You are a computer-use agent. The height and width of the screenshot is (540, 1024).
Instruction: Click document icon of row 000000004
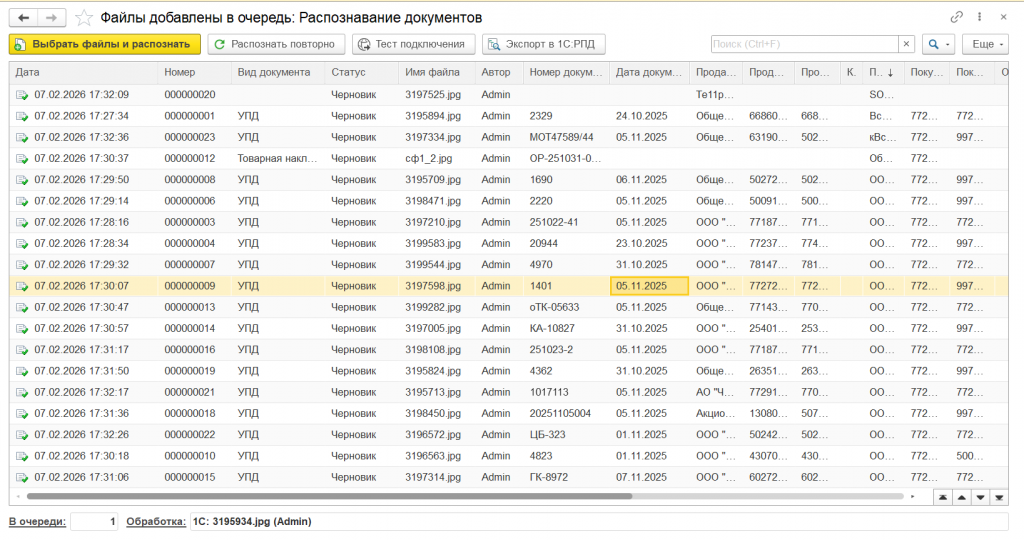[22, 244]
